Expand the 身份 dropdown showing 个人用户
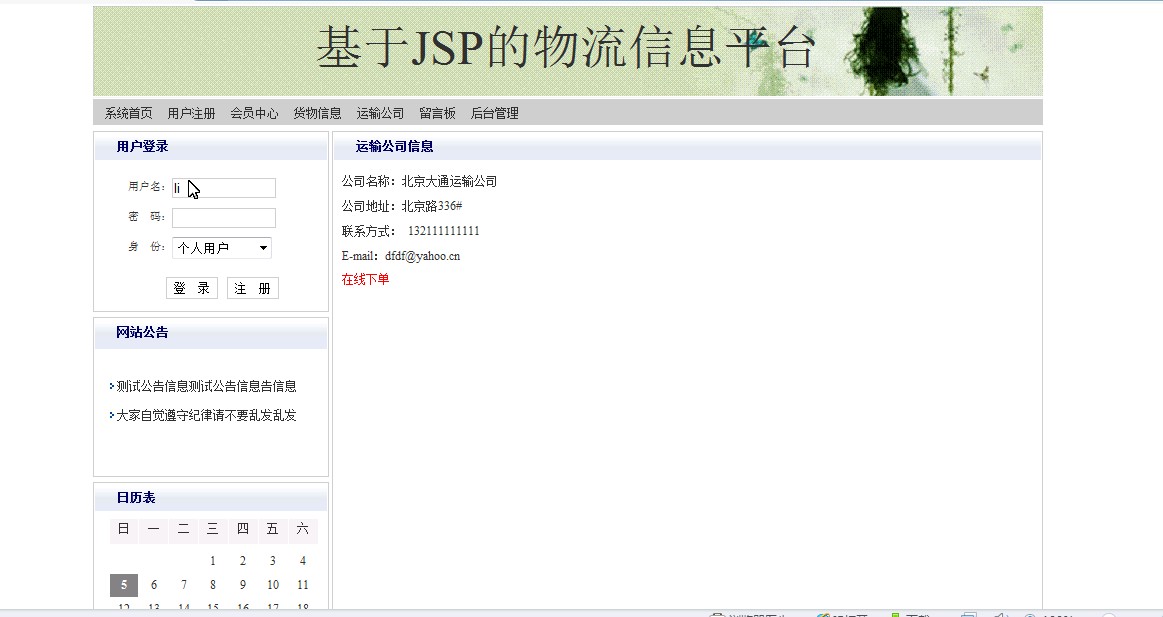The image size is (1163, 617). click(222, 248)
